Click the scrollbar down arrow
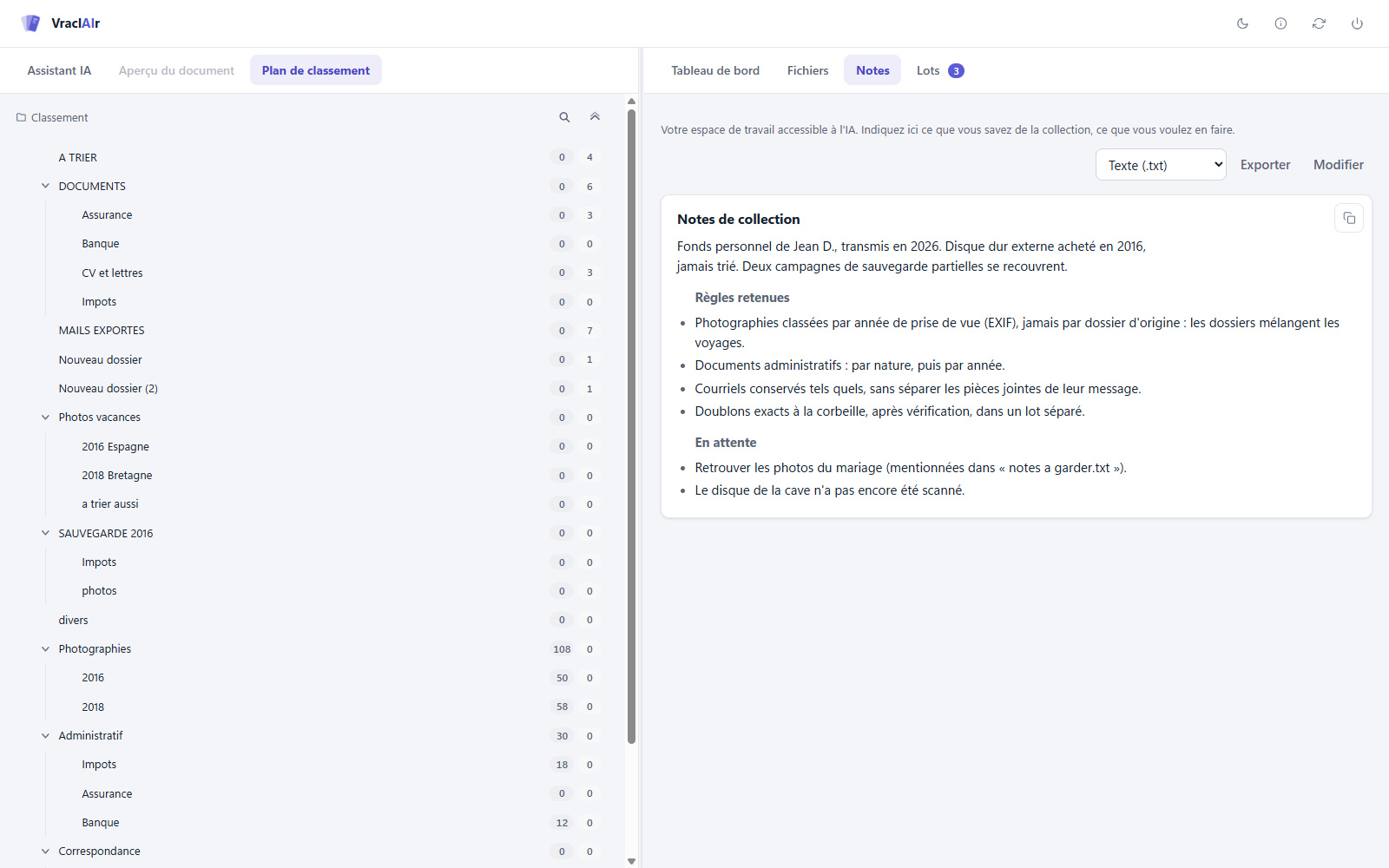Screen dimensions: 1389x868 (631, 861)
